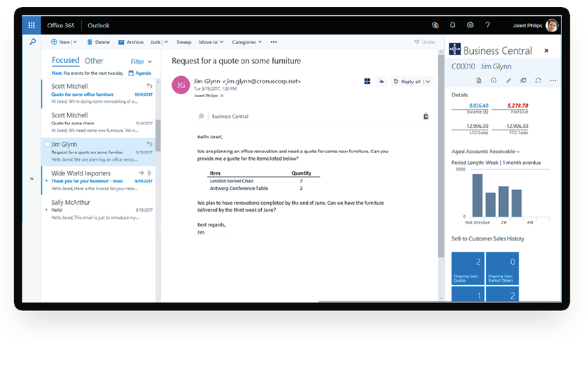Open the Ongoing Sales Quotes tile
Screen dimensions: 588x376
468,268
